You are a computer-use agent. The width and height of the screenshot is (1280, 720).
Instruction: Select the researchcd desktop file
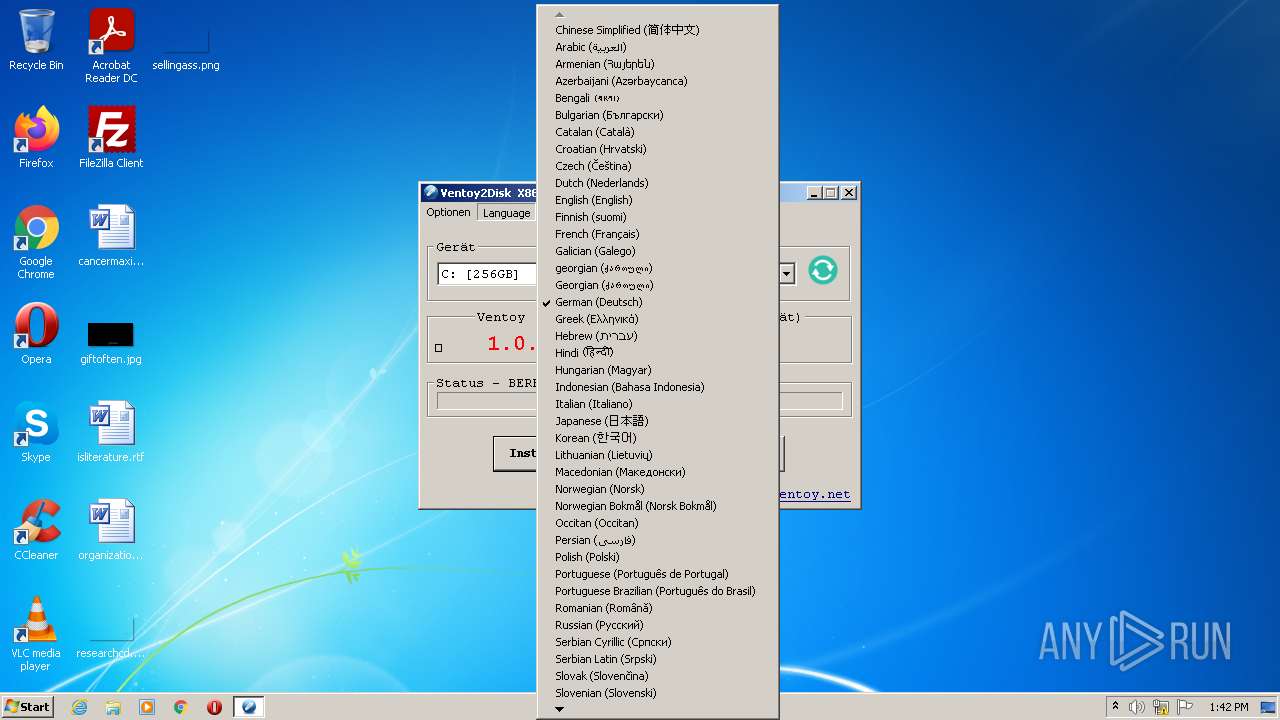111,636
